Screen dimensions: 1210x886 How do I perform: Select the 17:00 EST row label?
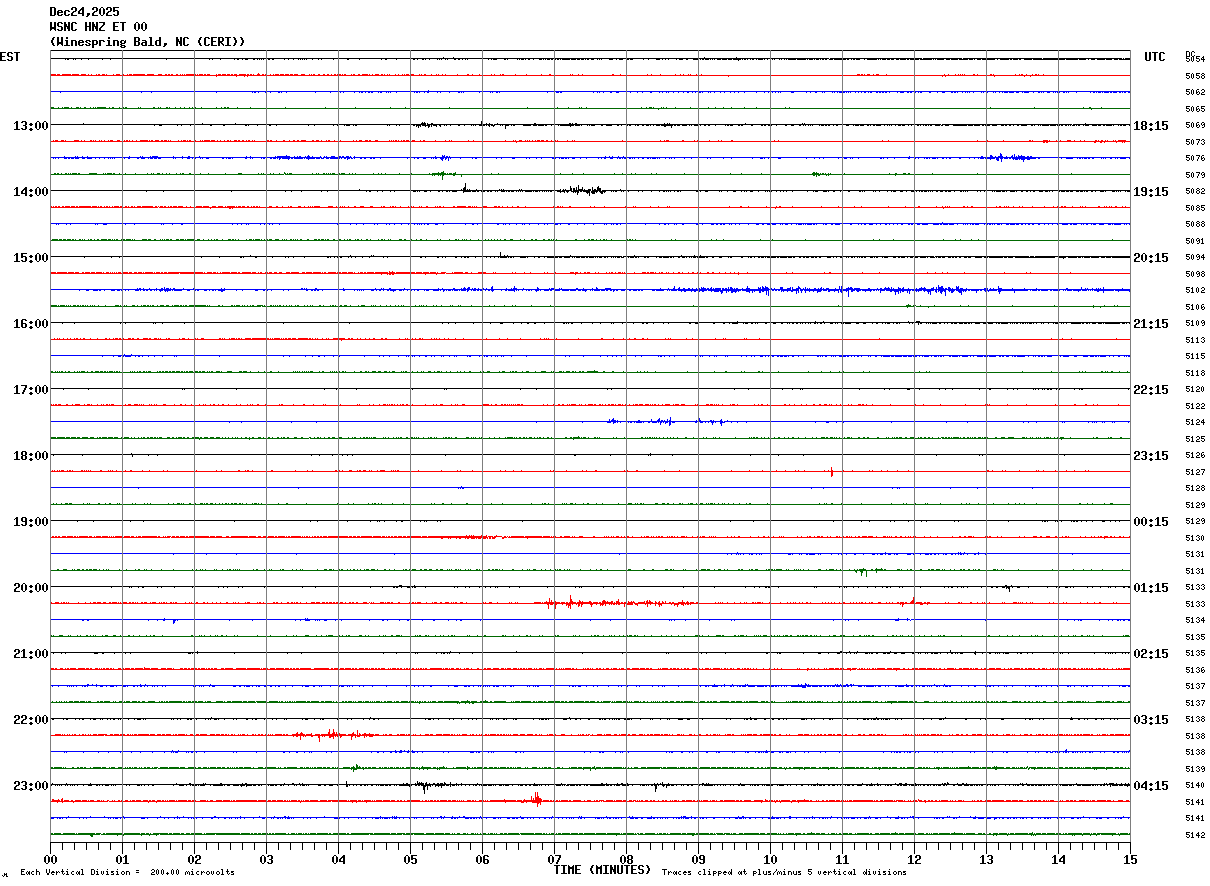(31, 390)
